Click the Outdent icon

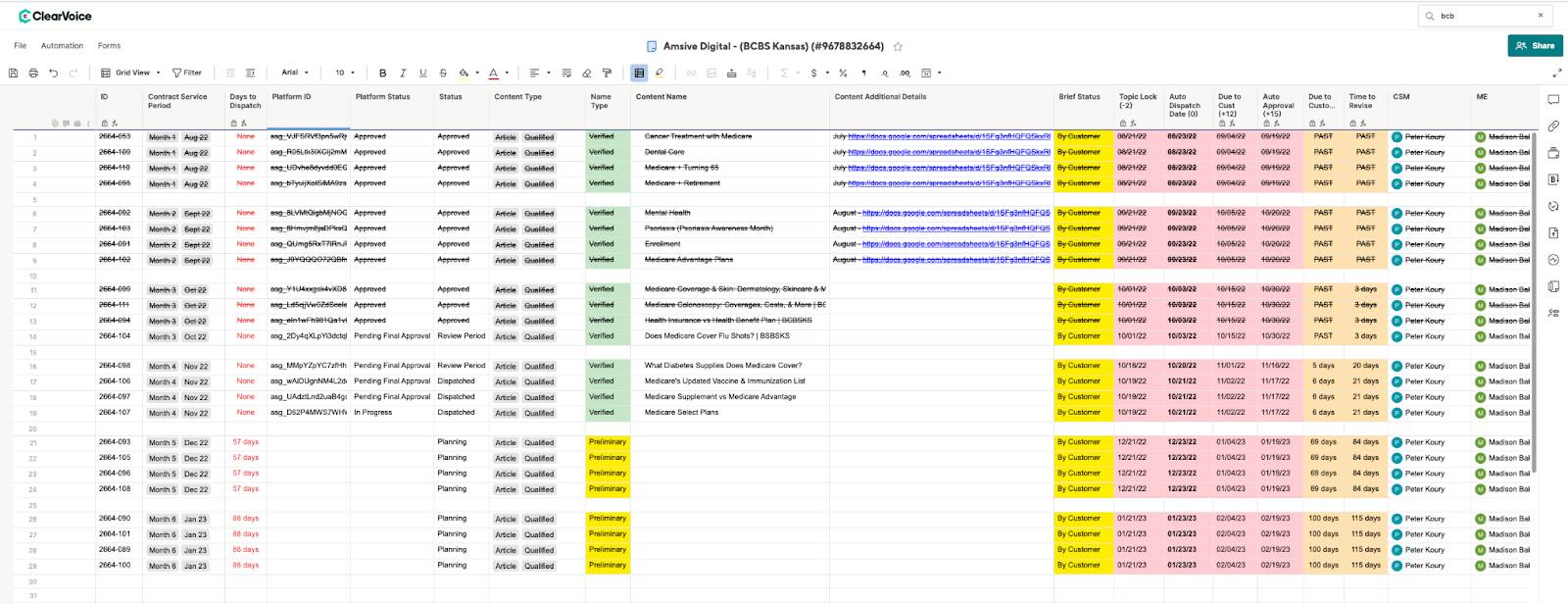[230, 73]
